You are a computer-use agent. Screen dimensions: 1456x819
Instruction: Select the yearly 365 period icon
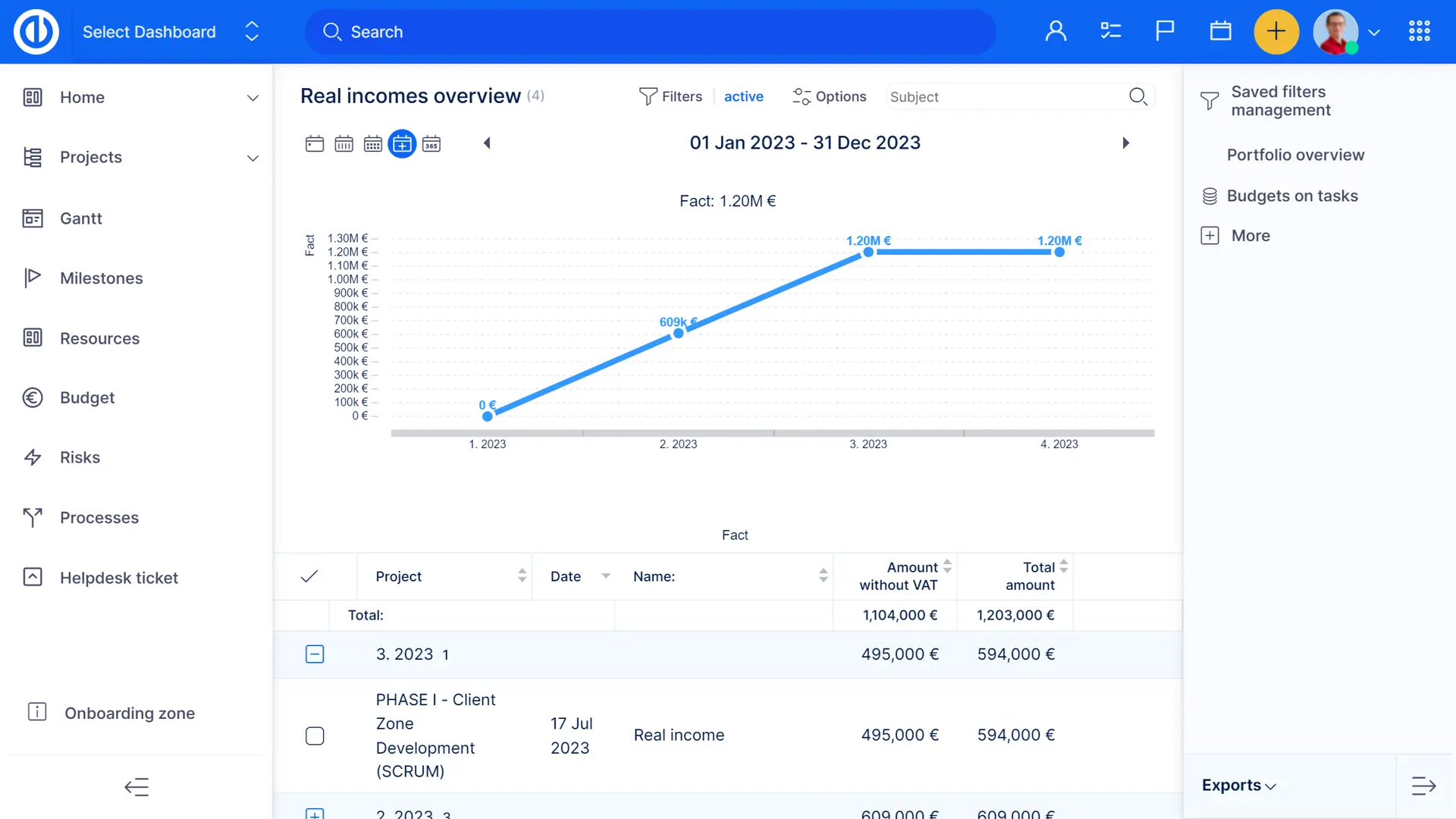[x=431, y=143]
